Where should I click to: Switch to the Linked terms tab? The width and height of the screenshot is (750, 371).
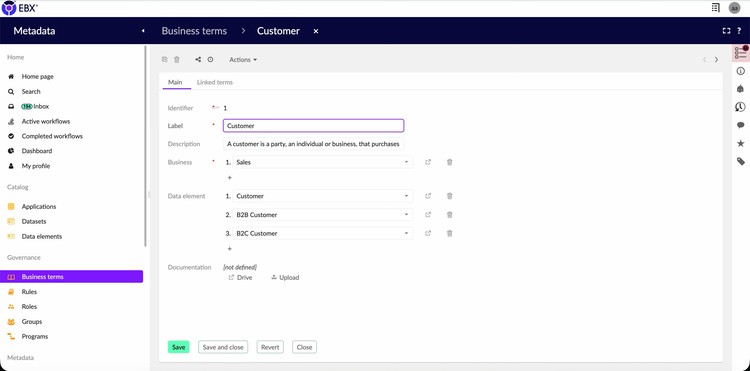[x=215, y=82]
